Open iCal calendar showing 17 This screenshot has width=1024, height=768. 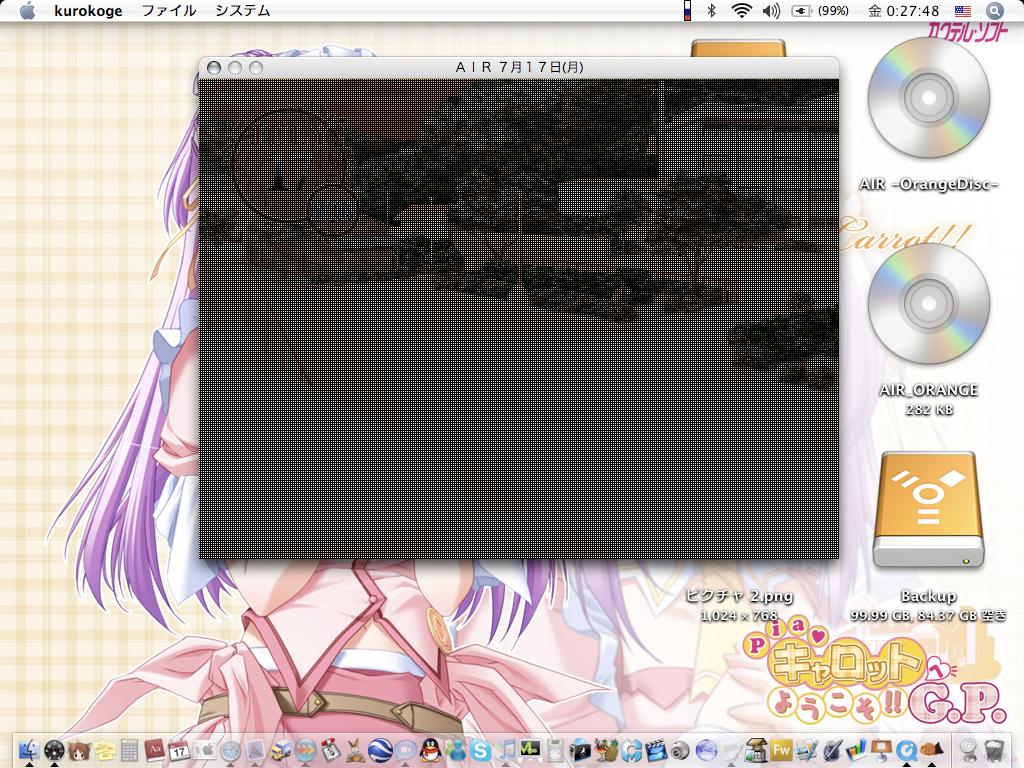click(179, 750)
